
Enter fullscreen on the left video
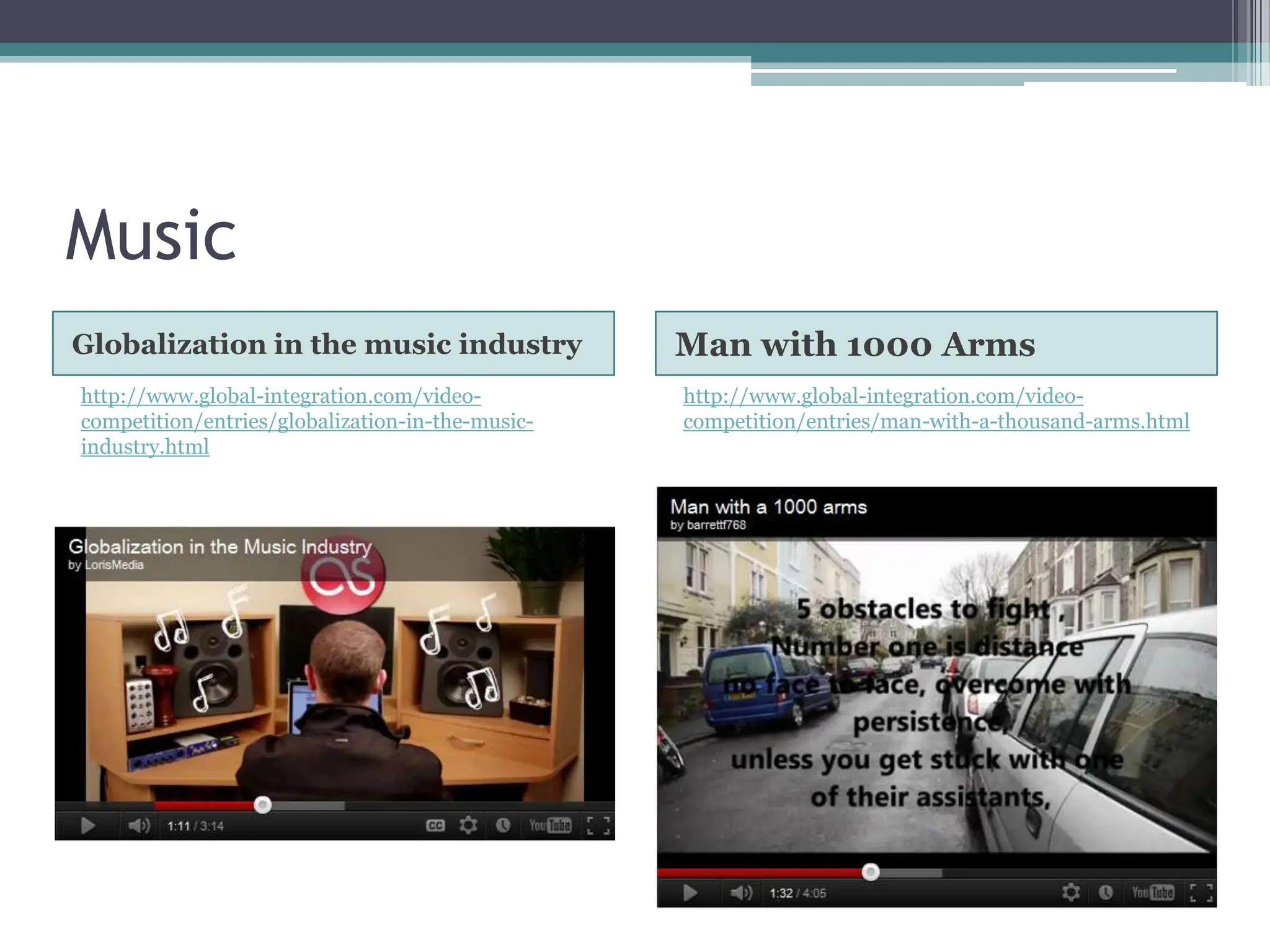(598, 825)
